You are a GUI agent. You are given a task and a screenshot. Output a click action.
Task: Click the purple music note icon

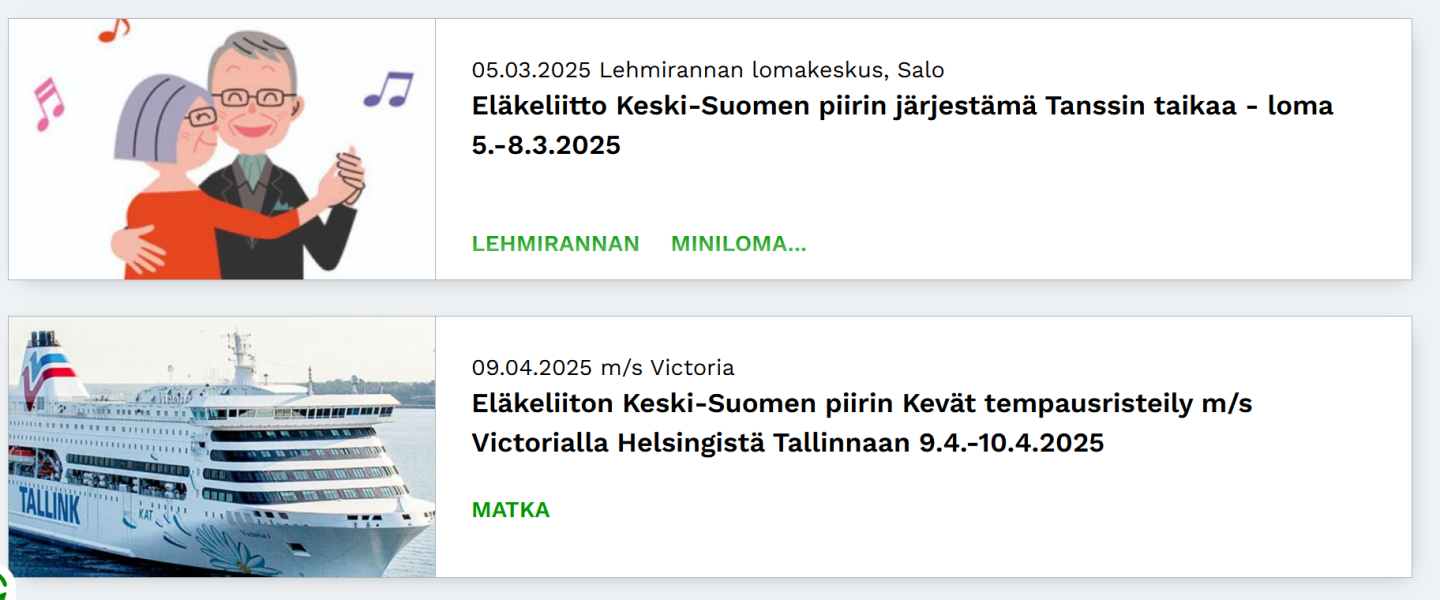coord(389,89)
